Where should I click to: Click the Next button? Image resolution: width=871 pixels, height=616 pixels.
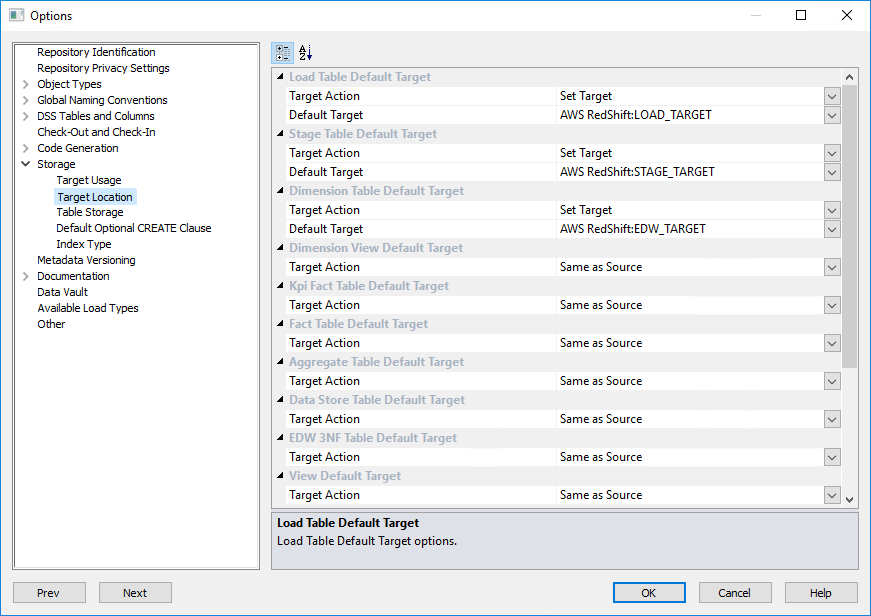pos(135,593)
